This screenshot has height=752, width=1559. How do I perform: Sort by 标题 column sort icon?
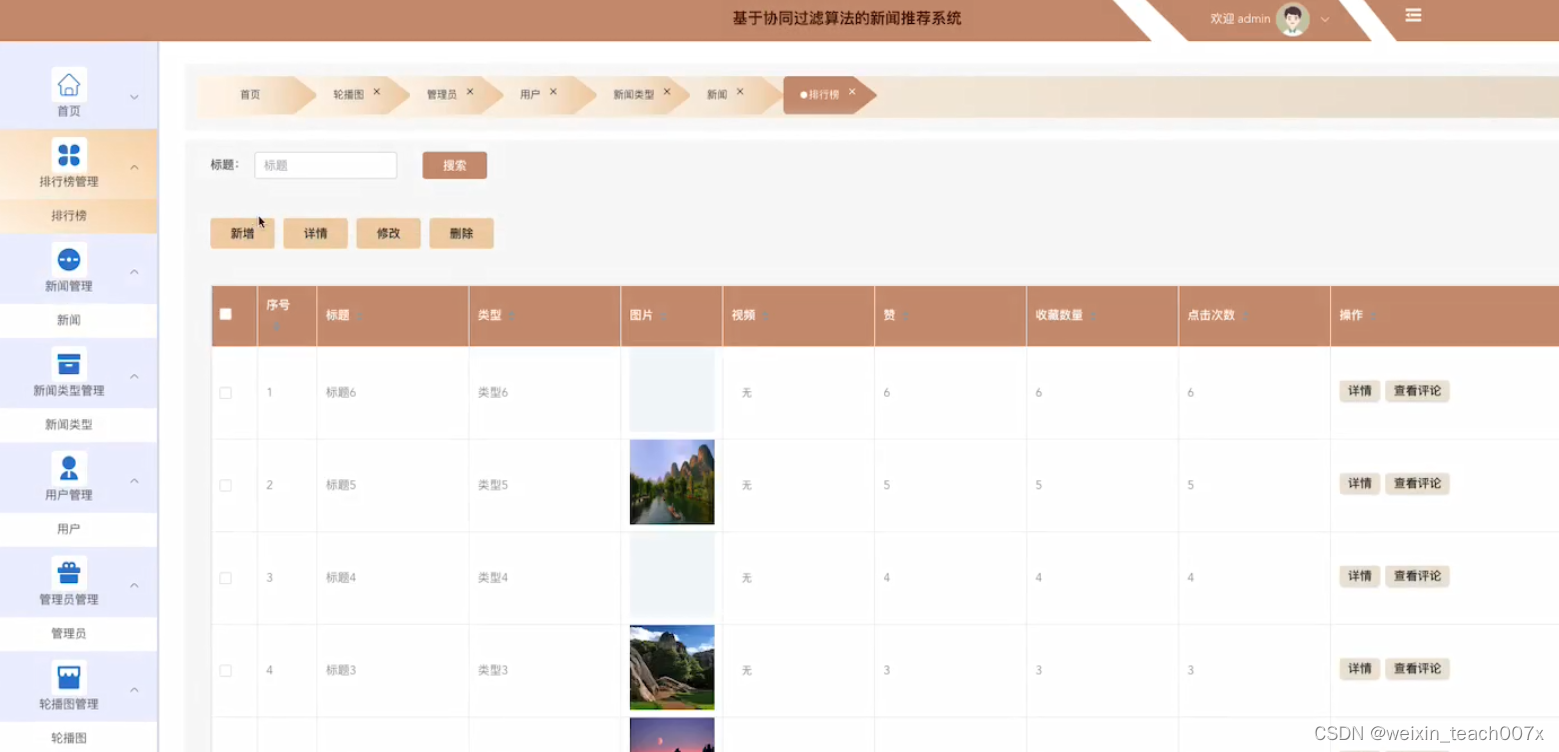[359, 315]
